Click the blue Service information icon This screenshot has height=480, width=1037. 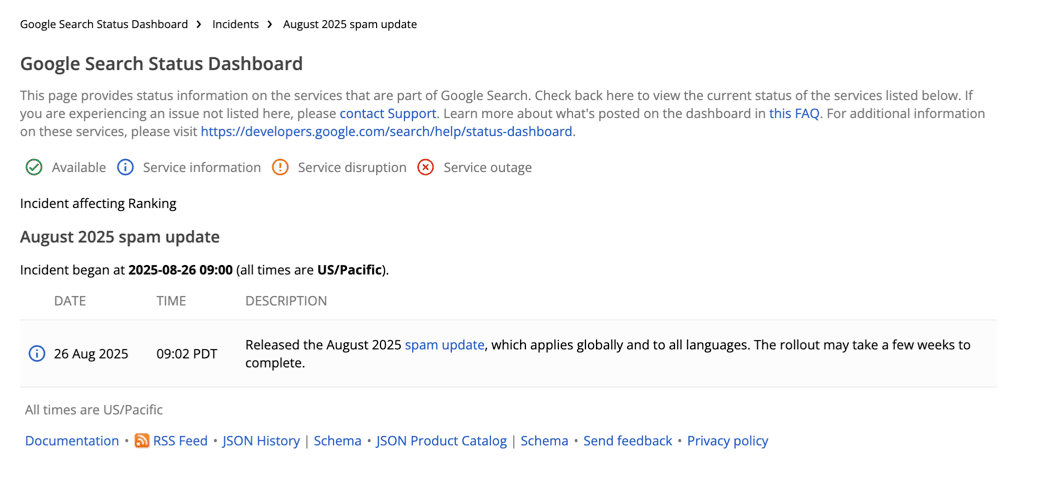pos(125,167)
